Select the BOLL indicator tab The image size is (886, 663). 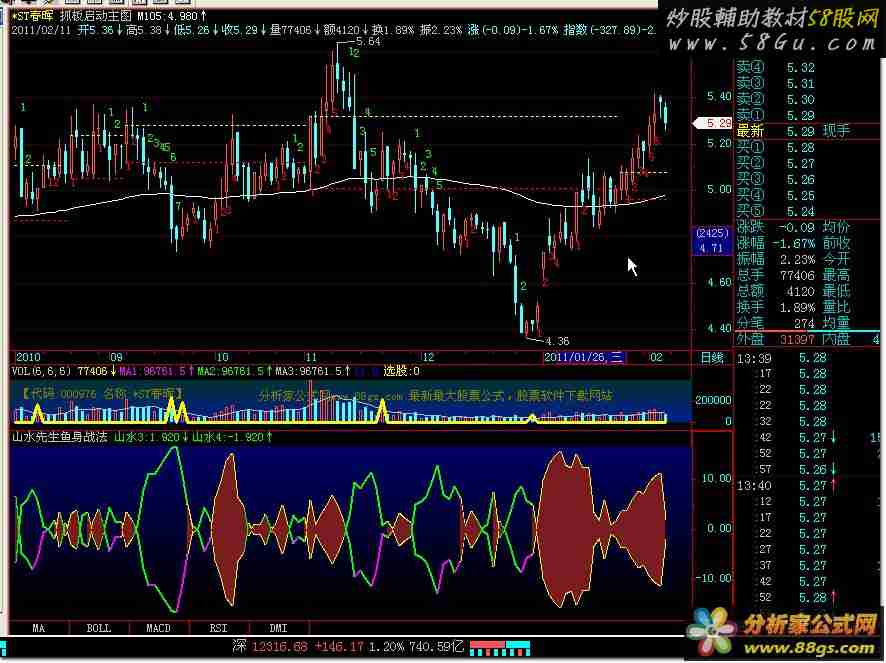click(98, 628)
